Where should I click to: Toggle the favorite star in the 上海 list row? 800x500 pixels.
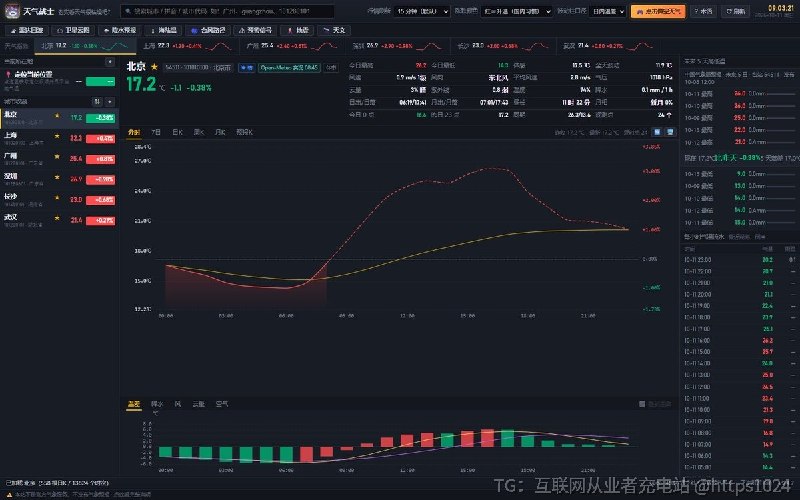point(57,137)
